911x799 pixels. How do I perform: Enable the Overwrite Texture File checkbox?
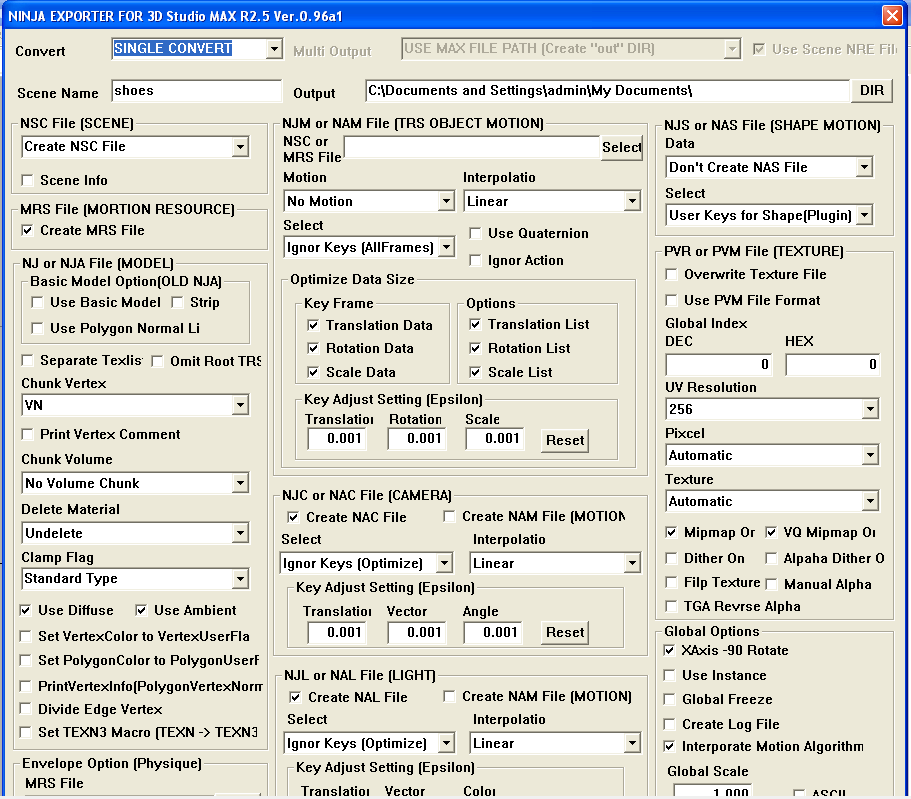[x=671, y=274]
